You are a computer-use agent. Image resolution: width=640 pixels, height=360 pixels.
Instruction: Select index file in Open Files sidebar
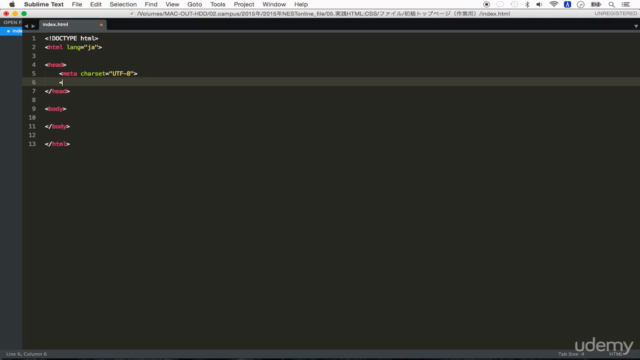point(11,31)
